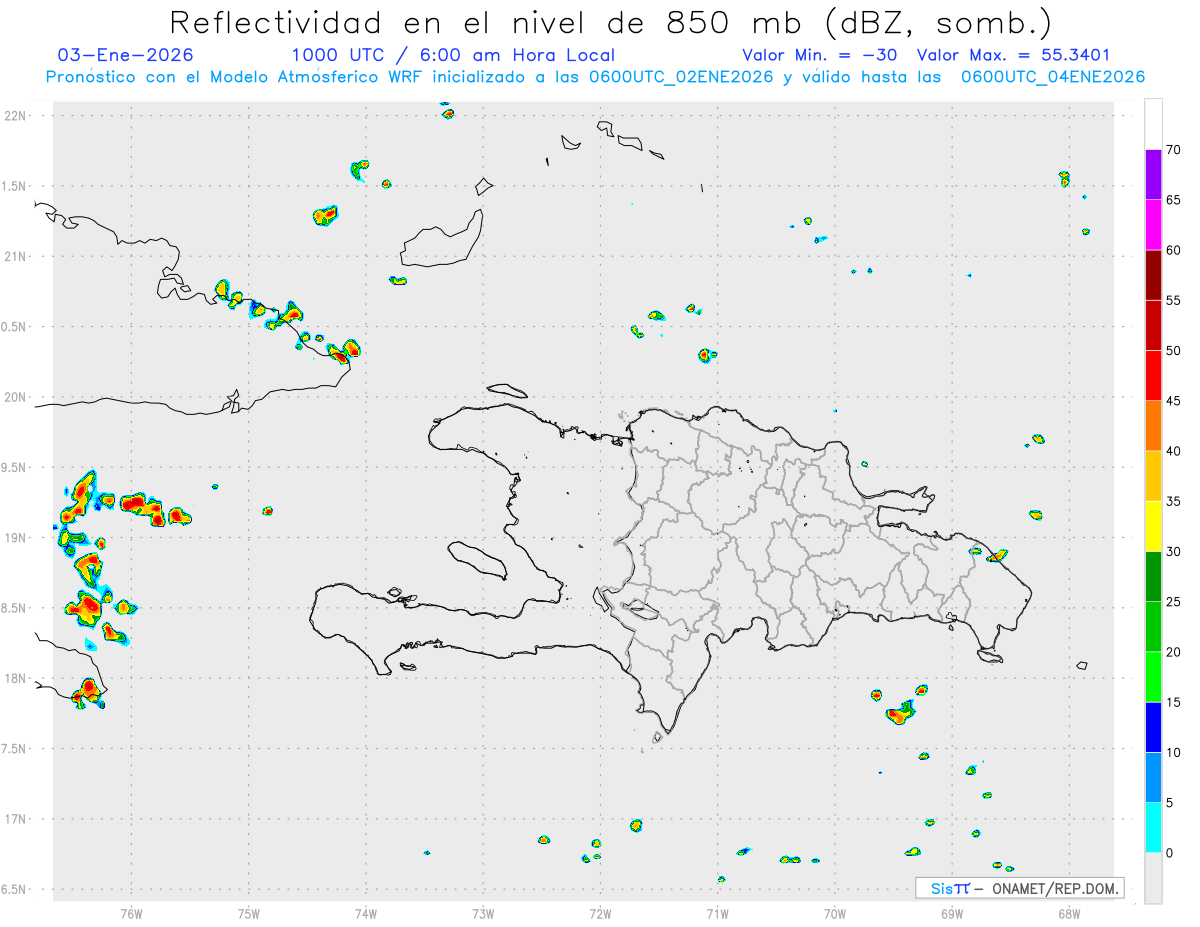
Task: Click the '30' value on the color scale
Action: tap(1175, 551)
